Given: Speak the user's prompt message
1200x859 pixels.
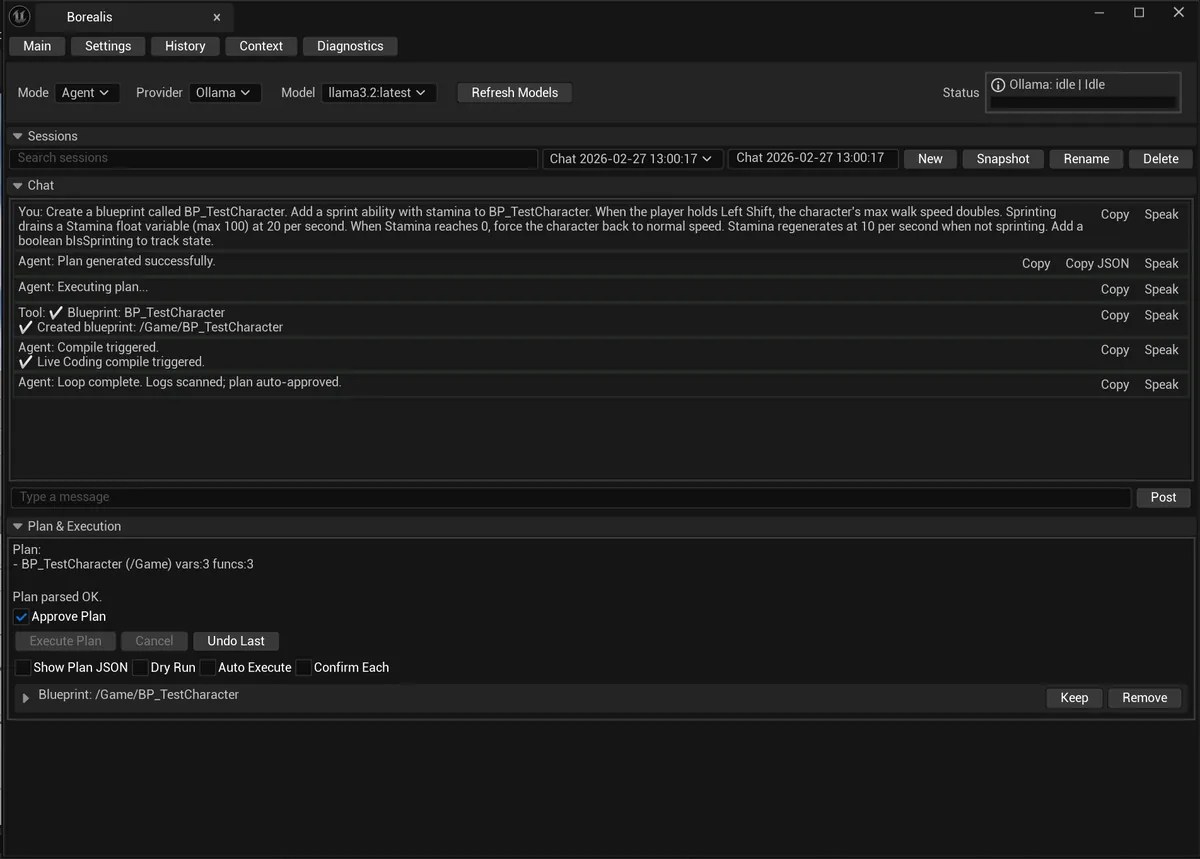Looking at the screenshot, I should click(1161, 214).
